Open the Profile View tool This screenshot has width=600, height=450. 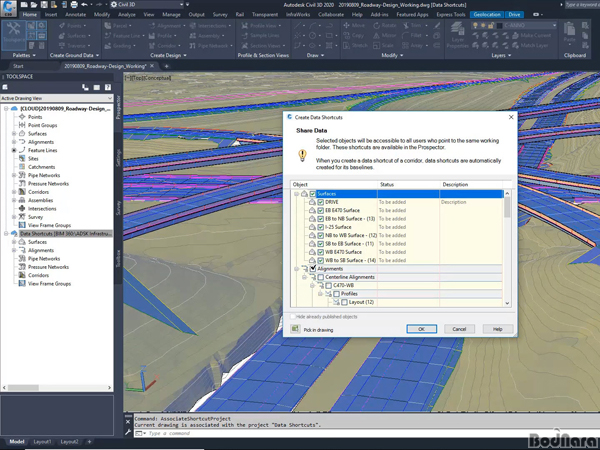(x=261, y=25)
